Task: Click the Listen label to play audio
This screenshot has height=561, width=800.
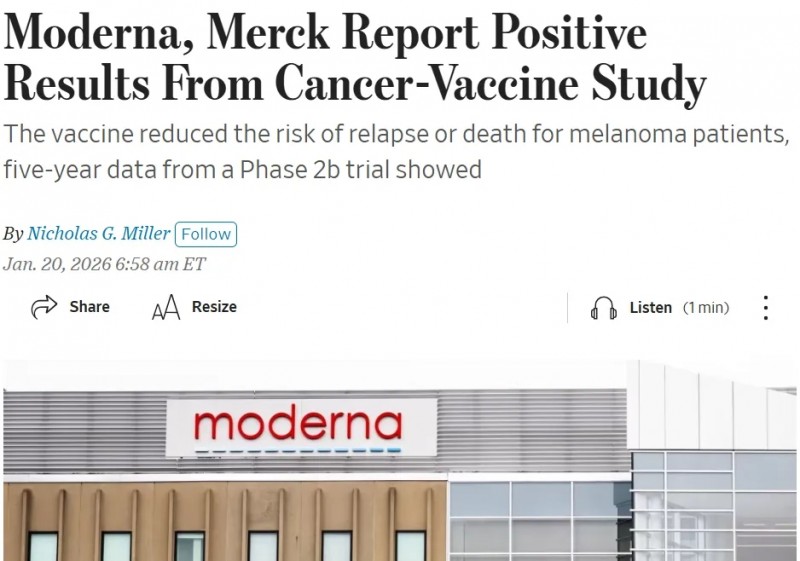Action: pos(650,308)
